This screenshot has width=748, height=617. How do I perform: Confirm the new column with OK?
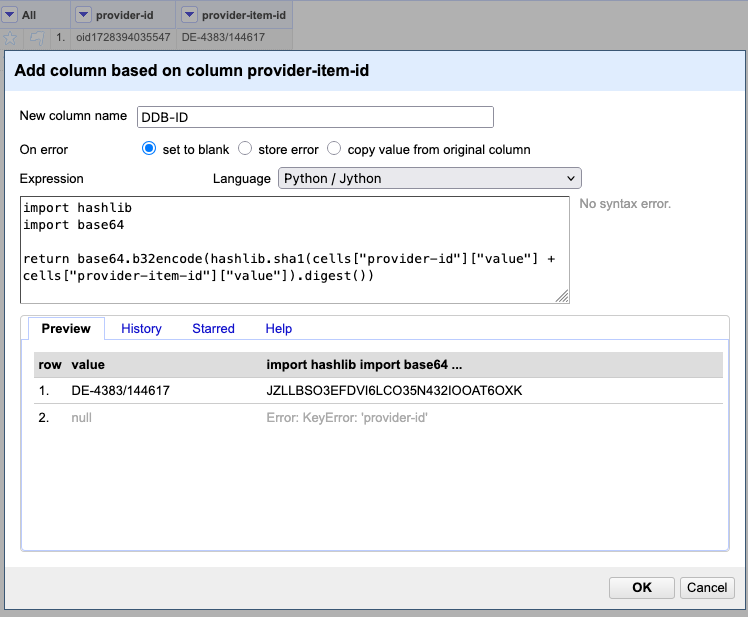coord(642,588)
